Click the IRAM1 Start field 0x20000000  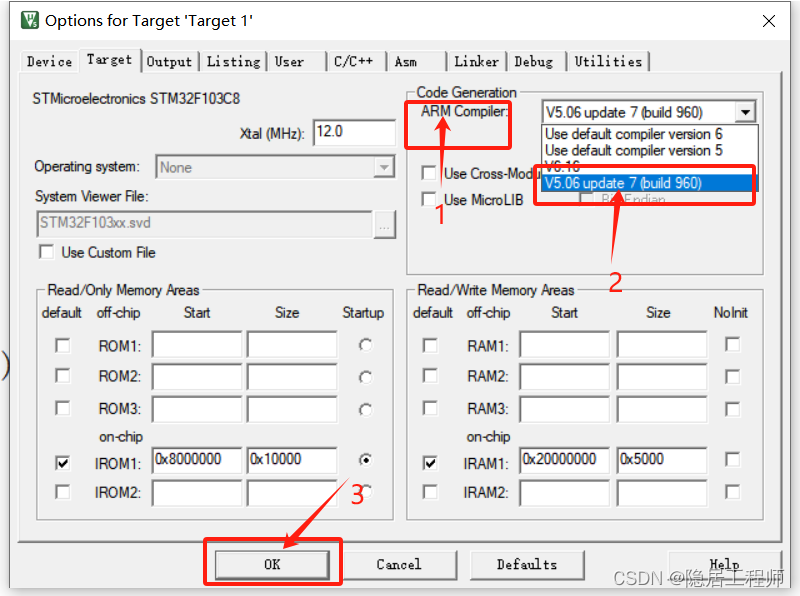click(x=564, y=460)
